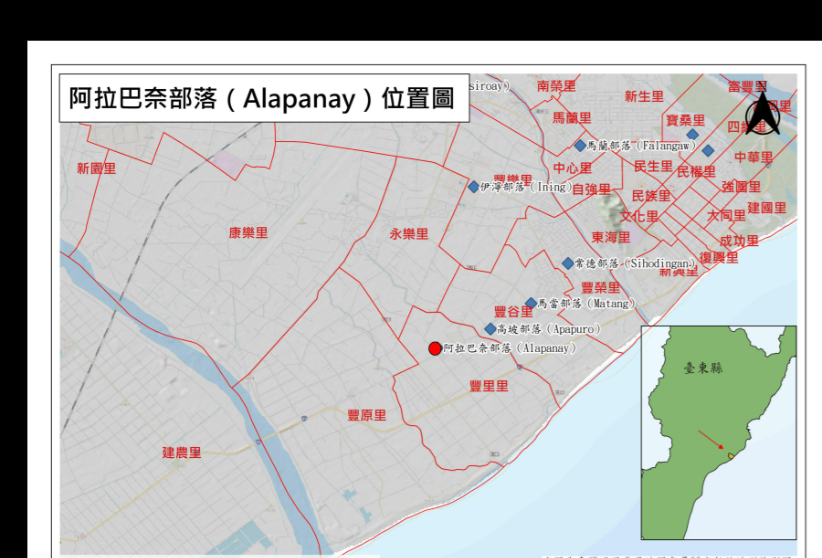
Task: Click the 豐原里 area label
Action: pos(366,415)
